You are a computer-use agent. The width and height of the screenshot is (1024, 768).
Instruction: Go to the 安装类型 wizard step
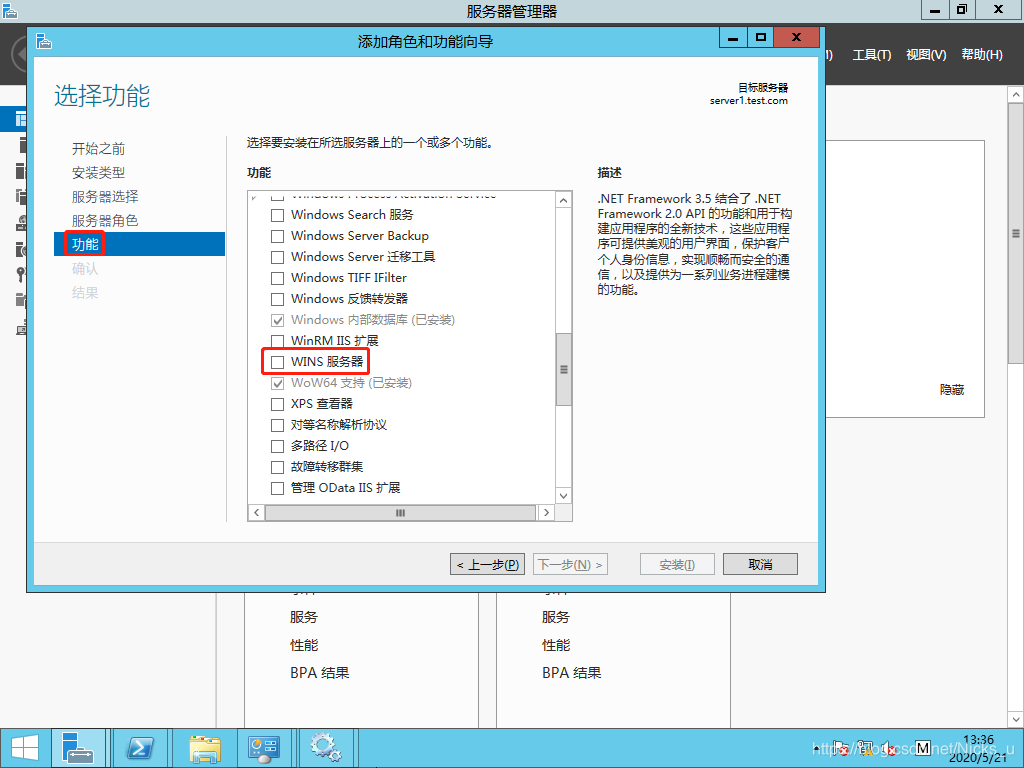pyautogui.click(x=98, y=173)
